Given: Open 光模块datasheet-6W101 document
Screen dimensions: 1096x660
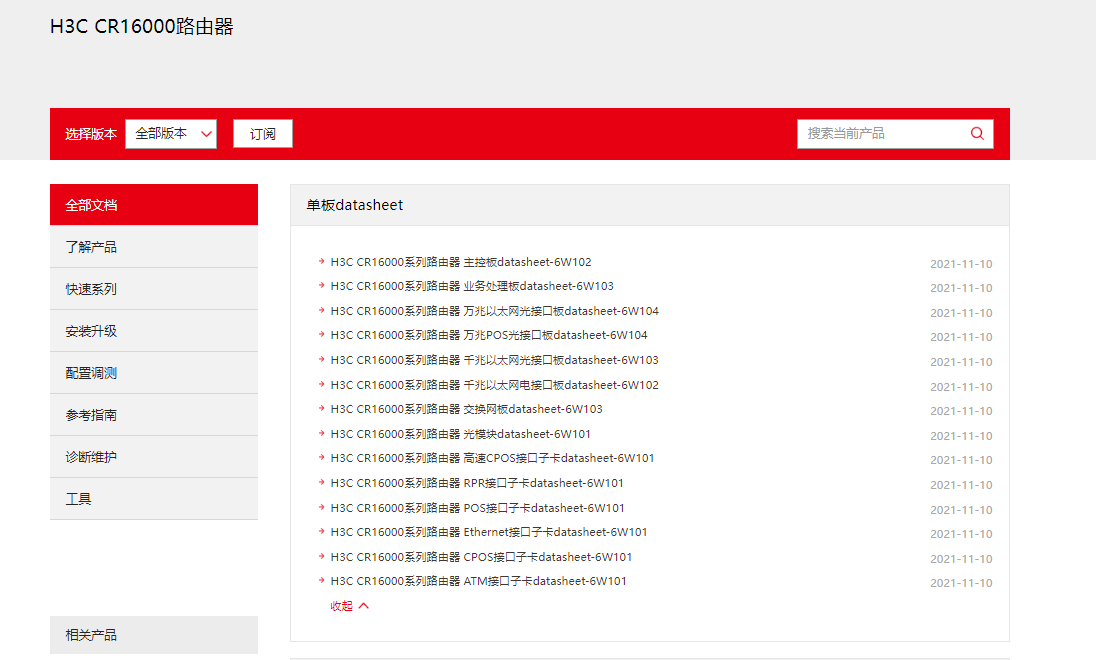Looking at the screenshot, I should 461,434.
